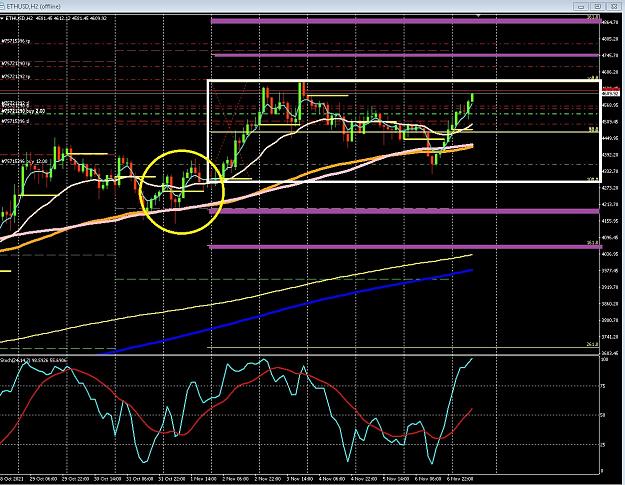Click the '5 Nov 14:00' time label
Image resolution: width=625 pixels, height=485 pixels.
coord(396,479)
